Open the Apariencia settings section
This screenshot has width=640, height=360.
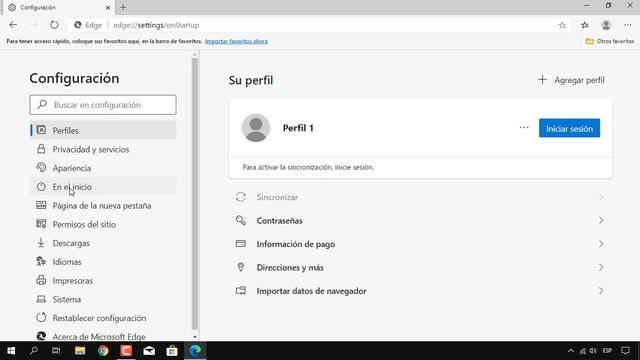103,168
